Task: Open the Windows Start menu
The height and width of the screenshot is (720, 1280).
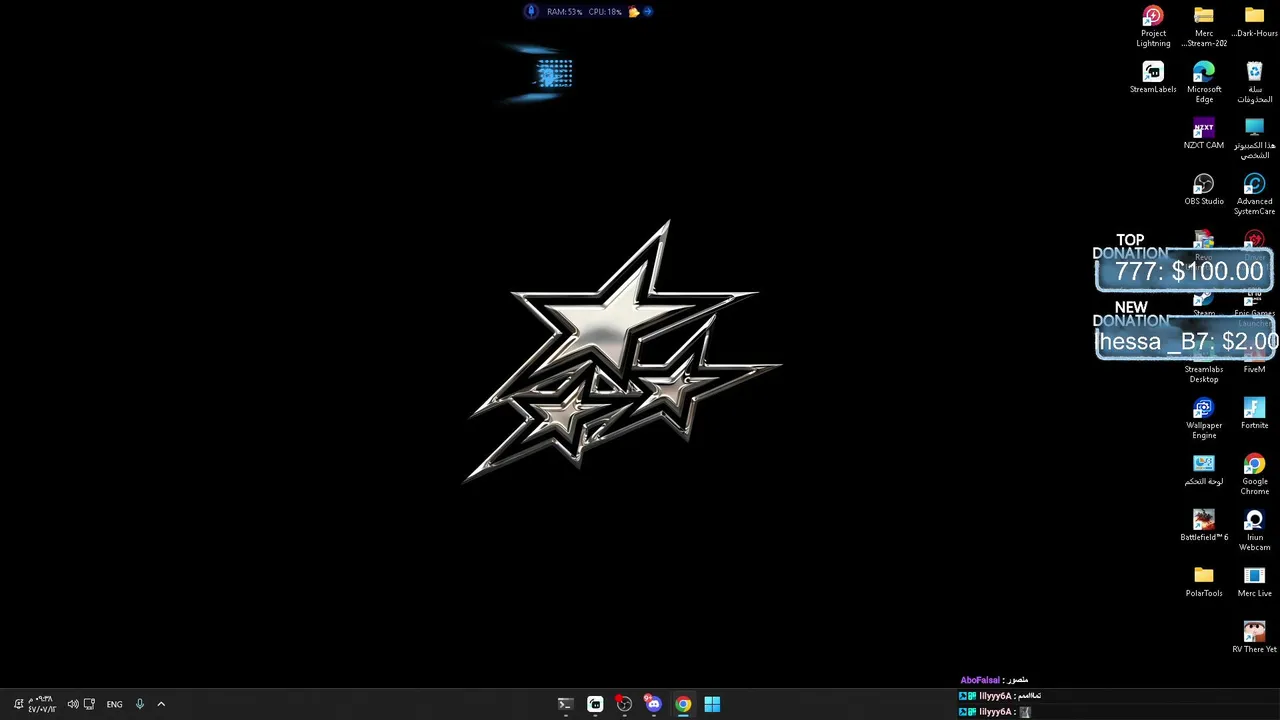Action: 712,704
